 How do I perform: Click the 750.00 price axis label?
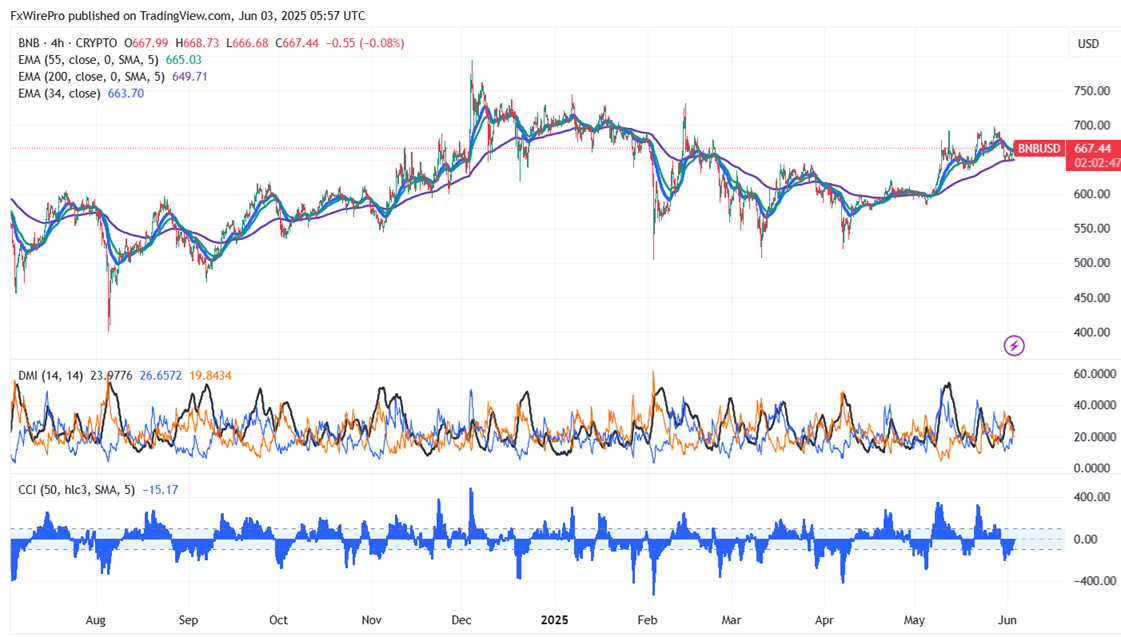(x=1092, y=91)
